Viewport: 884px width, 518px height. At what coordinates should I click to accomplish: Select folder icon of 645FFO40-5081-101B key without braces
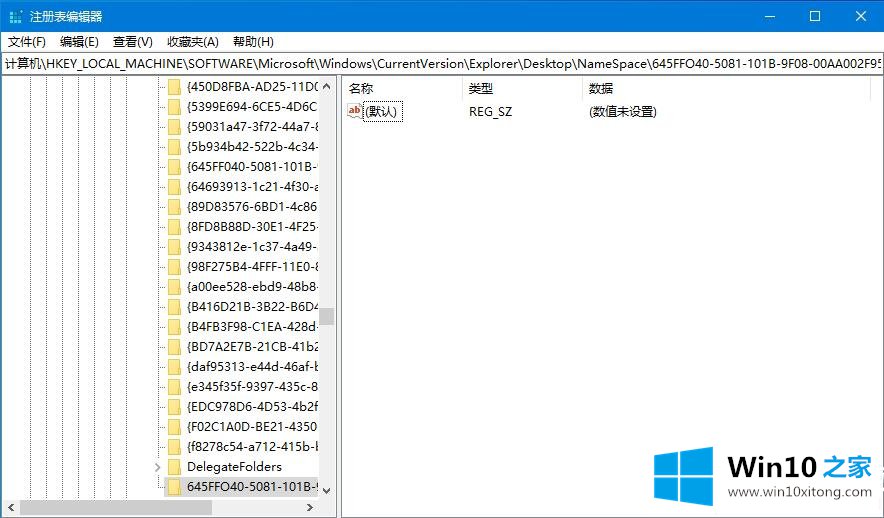coord(174,486)
